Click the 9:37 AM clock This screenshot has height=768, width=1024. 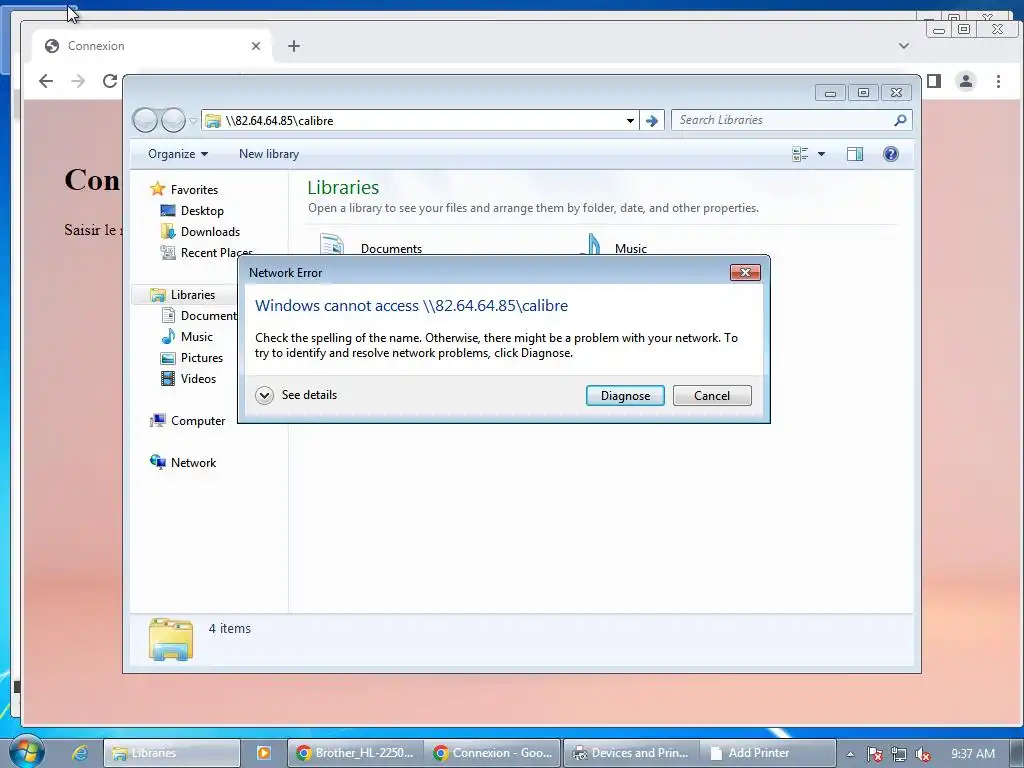click(x=973, y=754)
